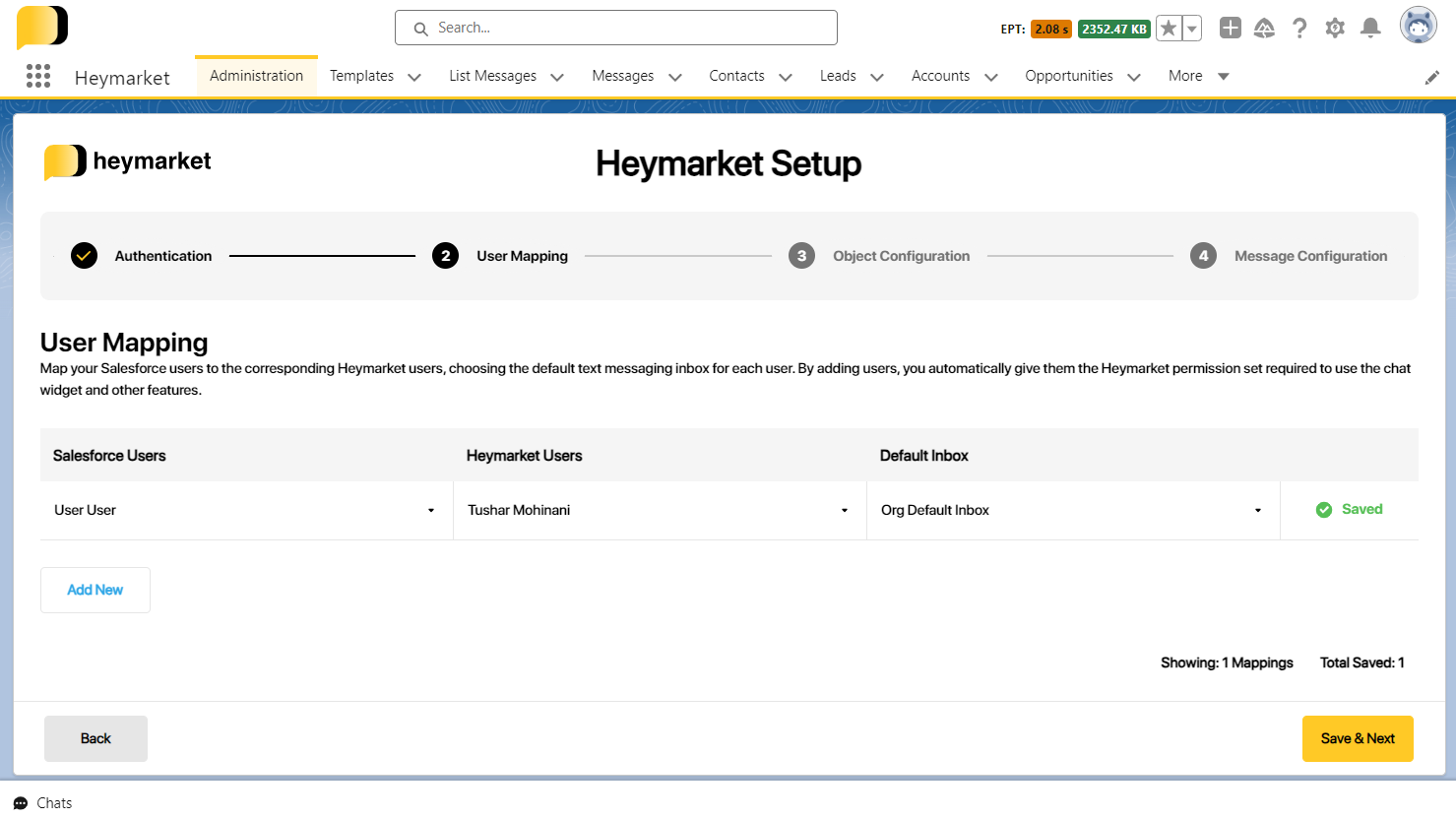Click the Heymarket Setup title
The image size is (1456, 819).
point(728,163)
